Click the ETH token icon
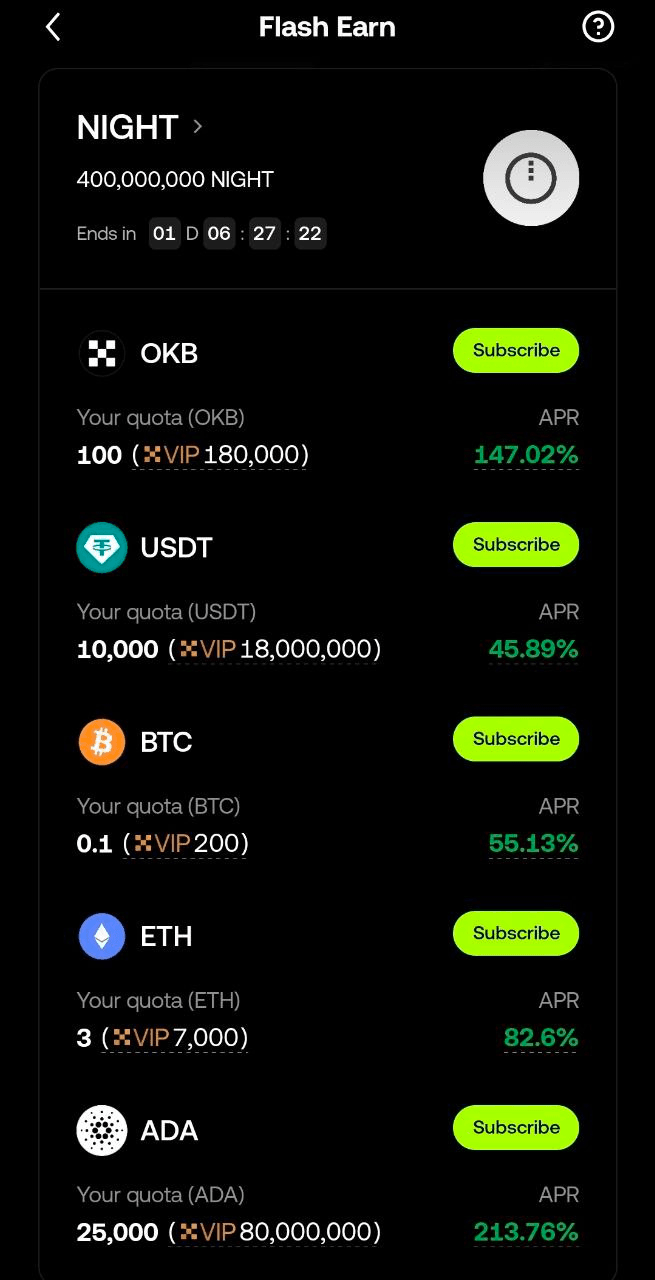 (100, 936)
